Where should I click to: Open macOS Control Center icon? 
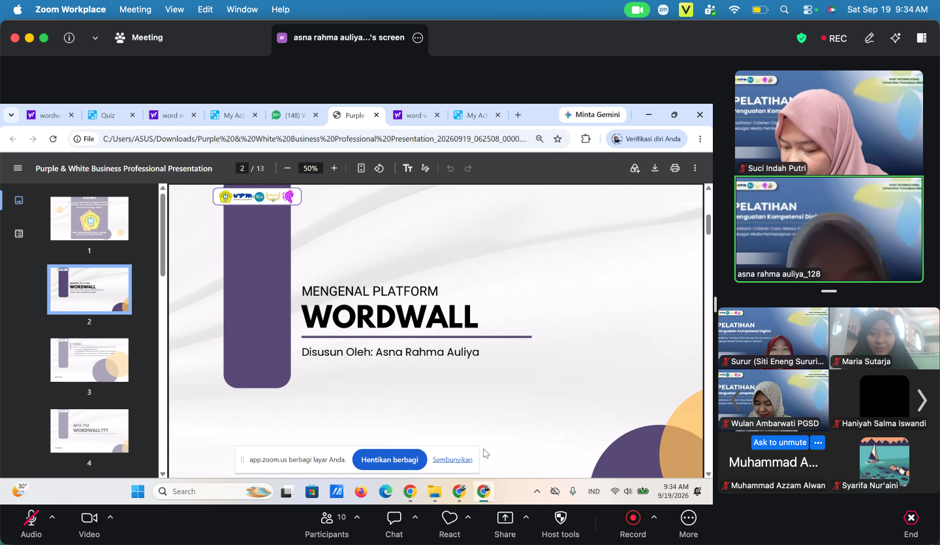[809, 10]
